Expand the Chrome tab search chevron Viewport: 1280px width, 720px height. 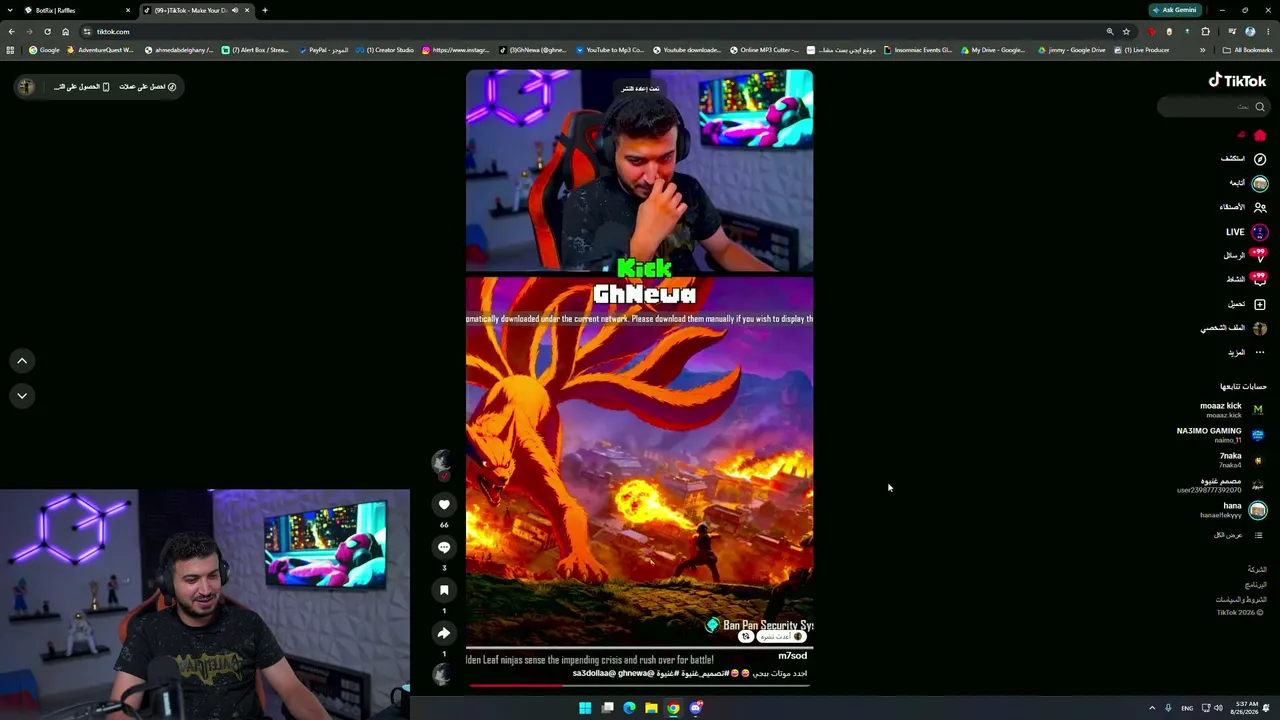[x=10, y=10]
